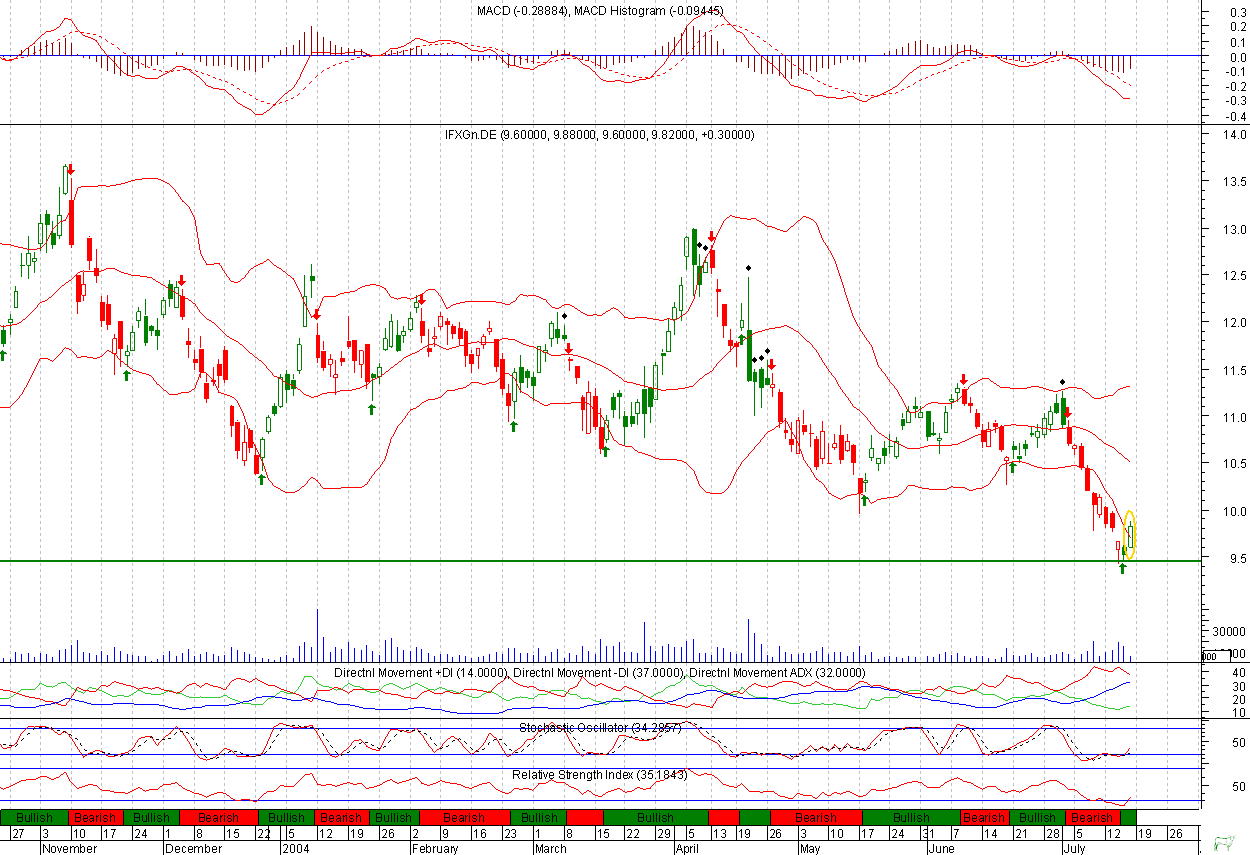Viewport: 1250px width, 855px height.
Task: Click the MACD indicator title label
Action: (x=600, y=10)
